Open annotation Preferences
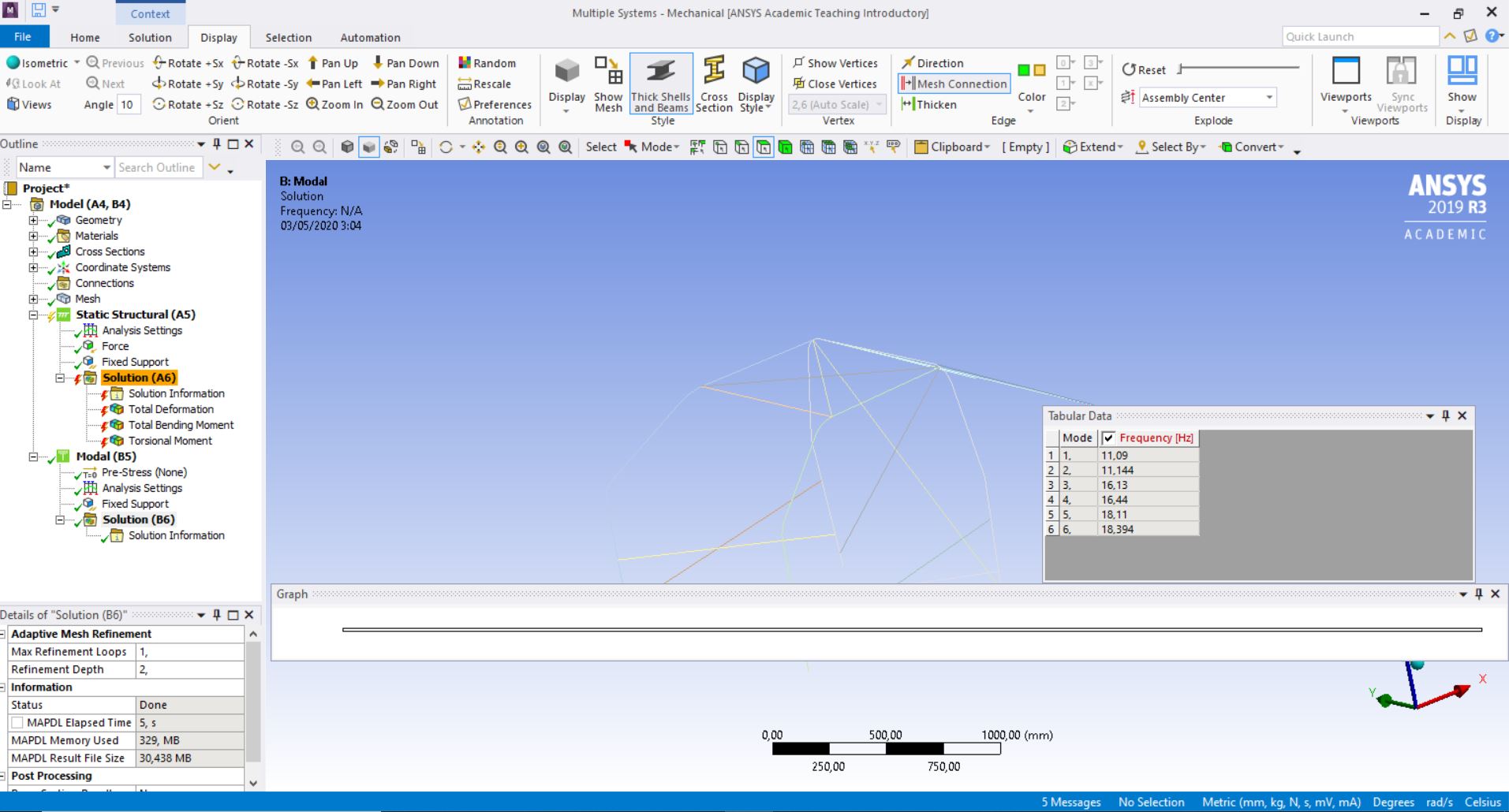Image resolution: width=1509 pixels, height=812 pixels. (495, 104)
